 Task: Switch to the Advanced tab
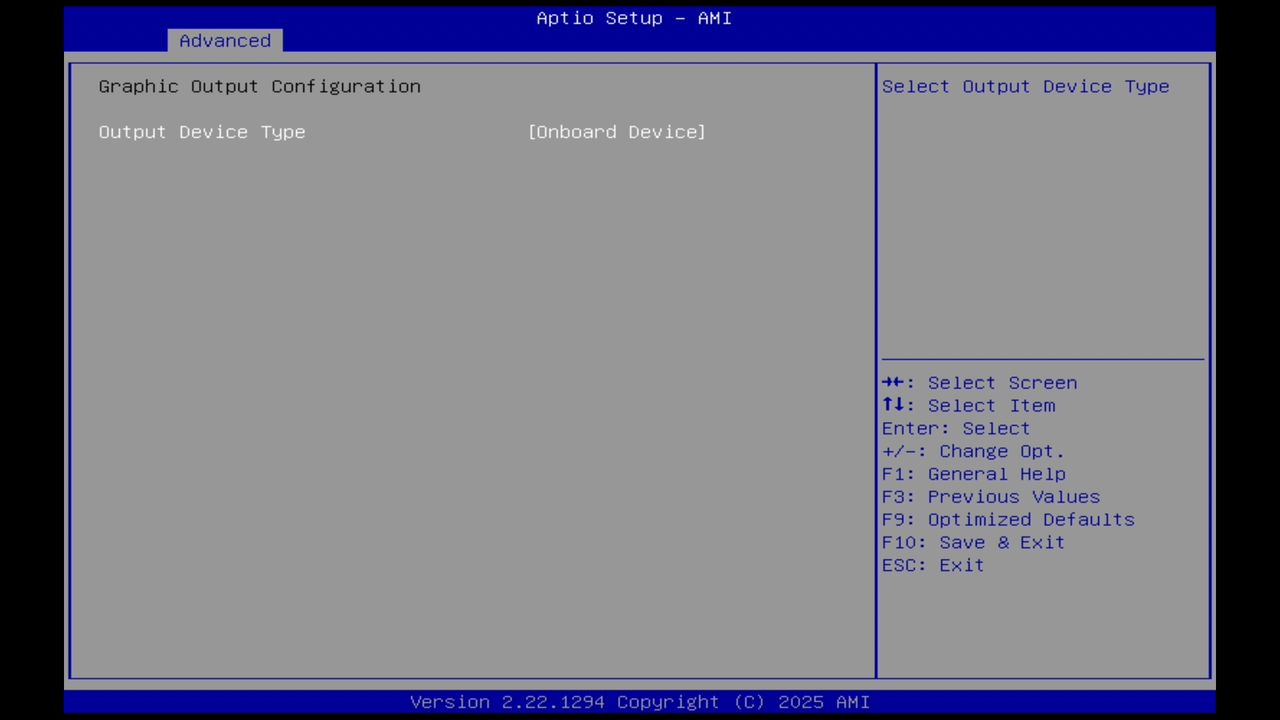[224, 40]
